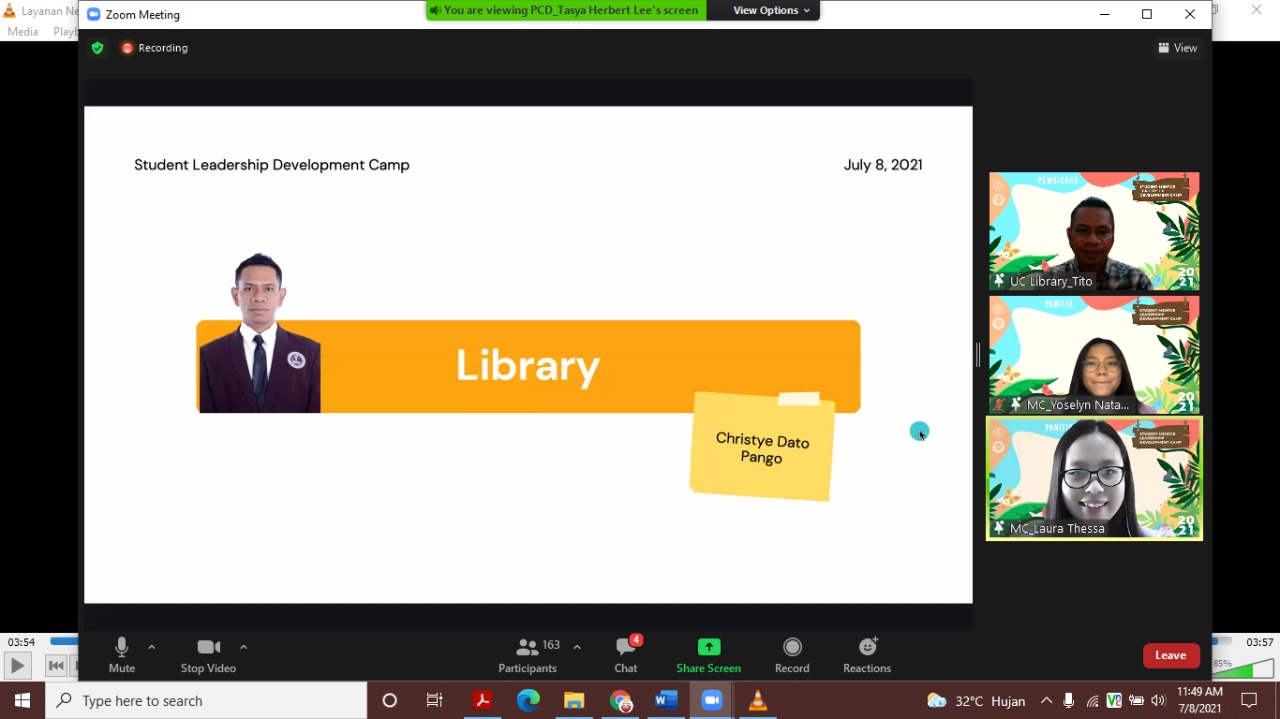Open the Media menu in VLC
The height and width of the screenshot is (719, 1280).
tap(23, 32)
